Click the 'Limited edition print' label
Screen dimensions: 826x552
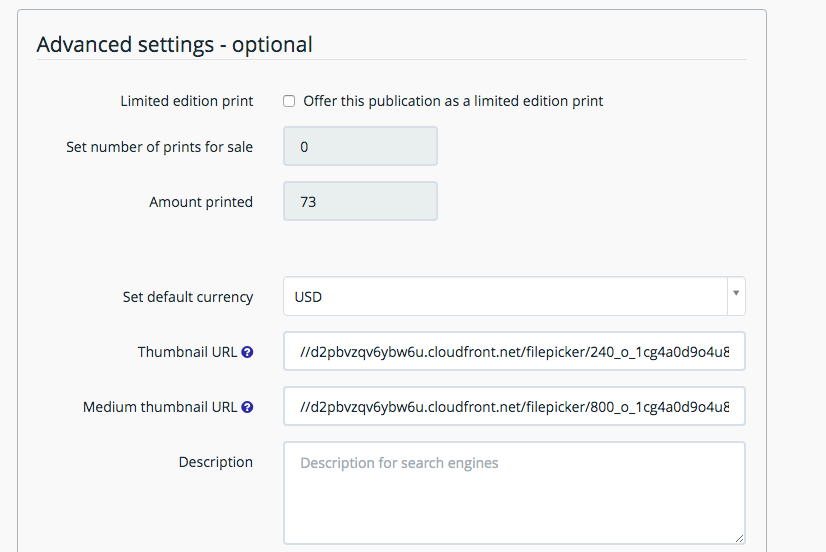[x=187, y=101]
